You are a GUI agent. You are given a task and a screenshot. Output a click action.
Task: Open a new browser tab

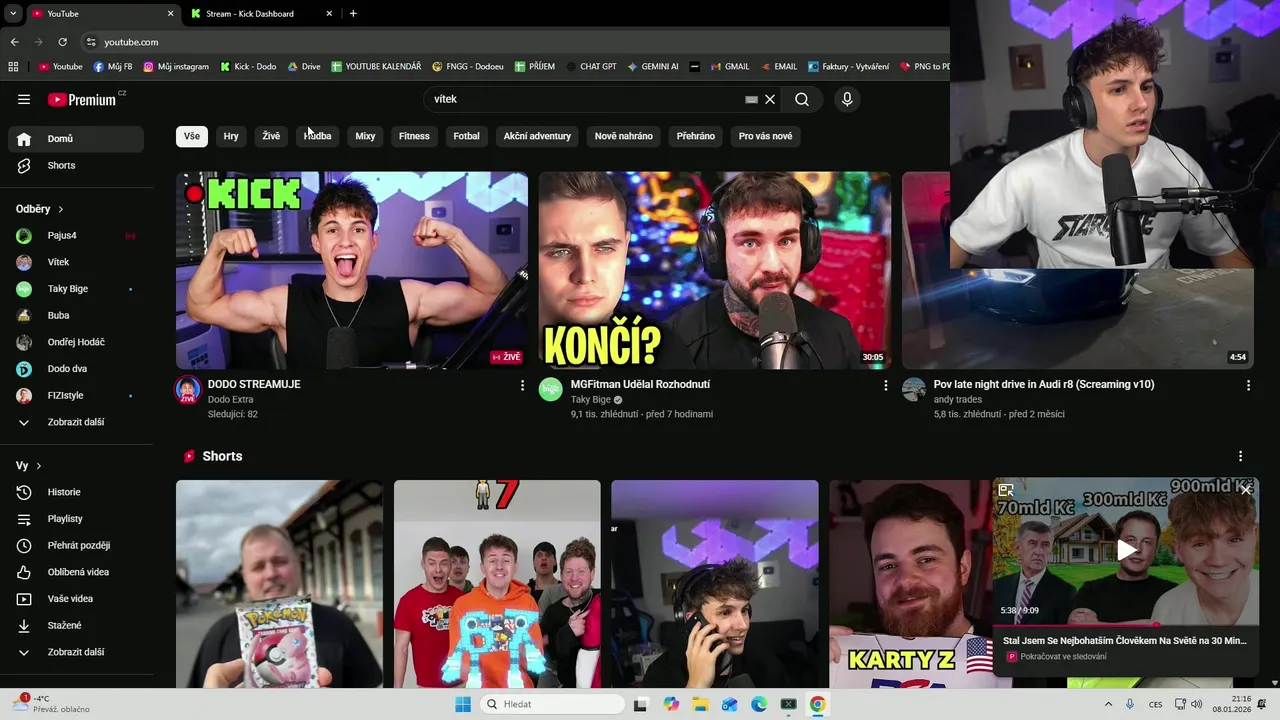pos(353,14)
